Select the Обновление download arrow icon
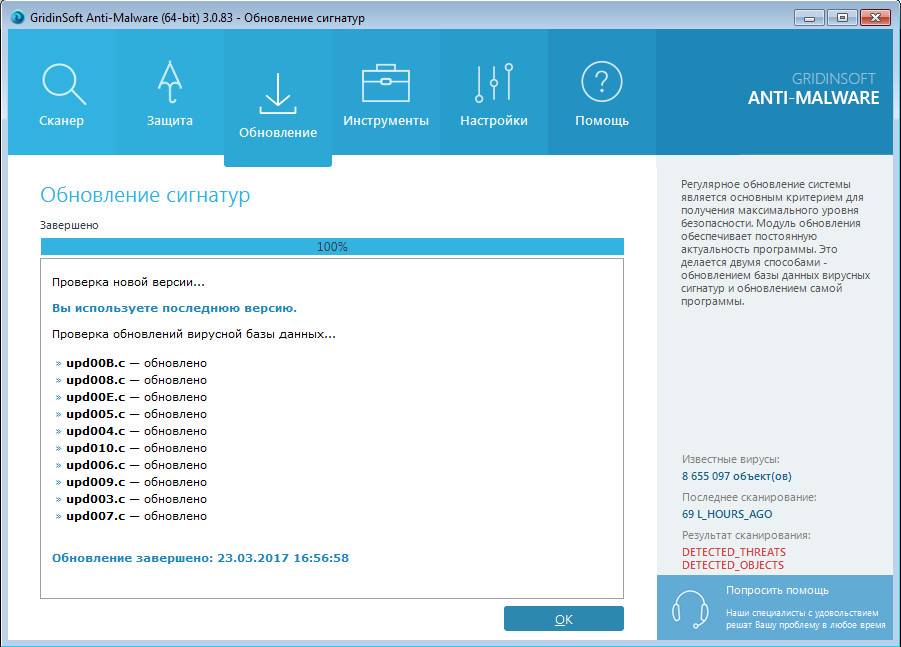 pyautogui.click(x=278, y=94)
